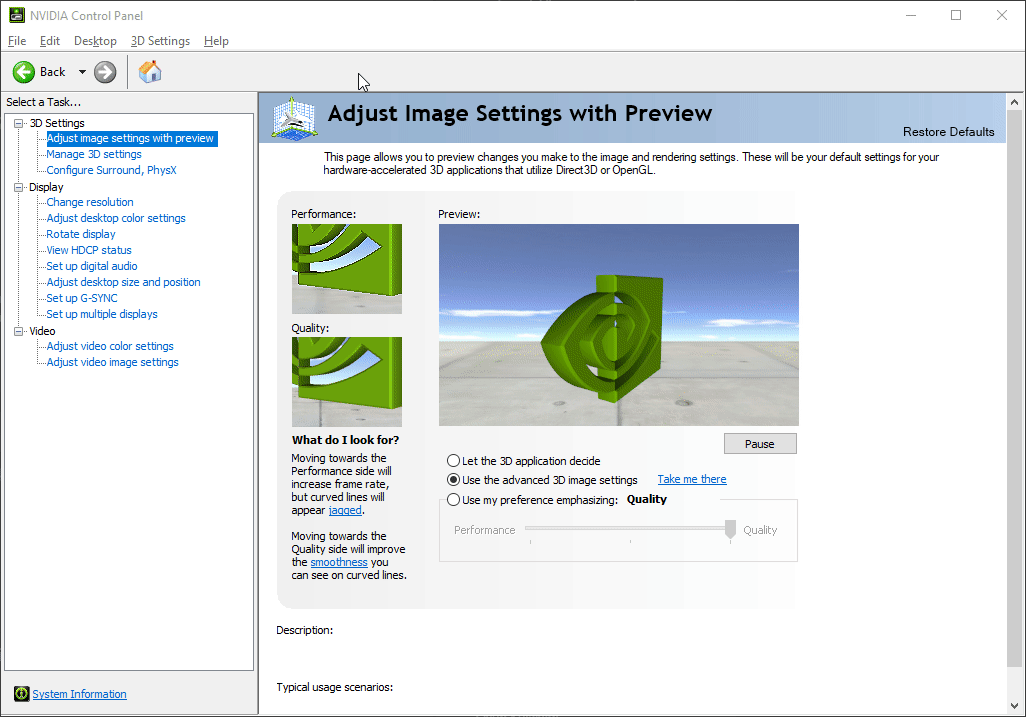The height and width of the screenshot is (717, 1026).
Task: Open the File menu
Action: (x=17, y=41)
